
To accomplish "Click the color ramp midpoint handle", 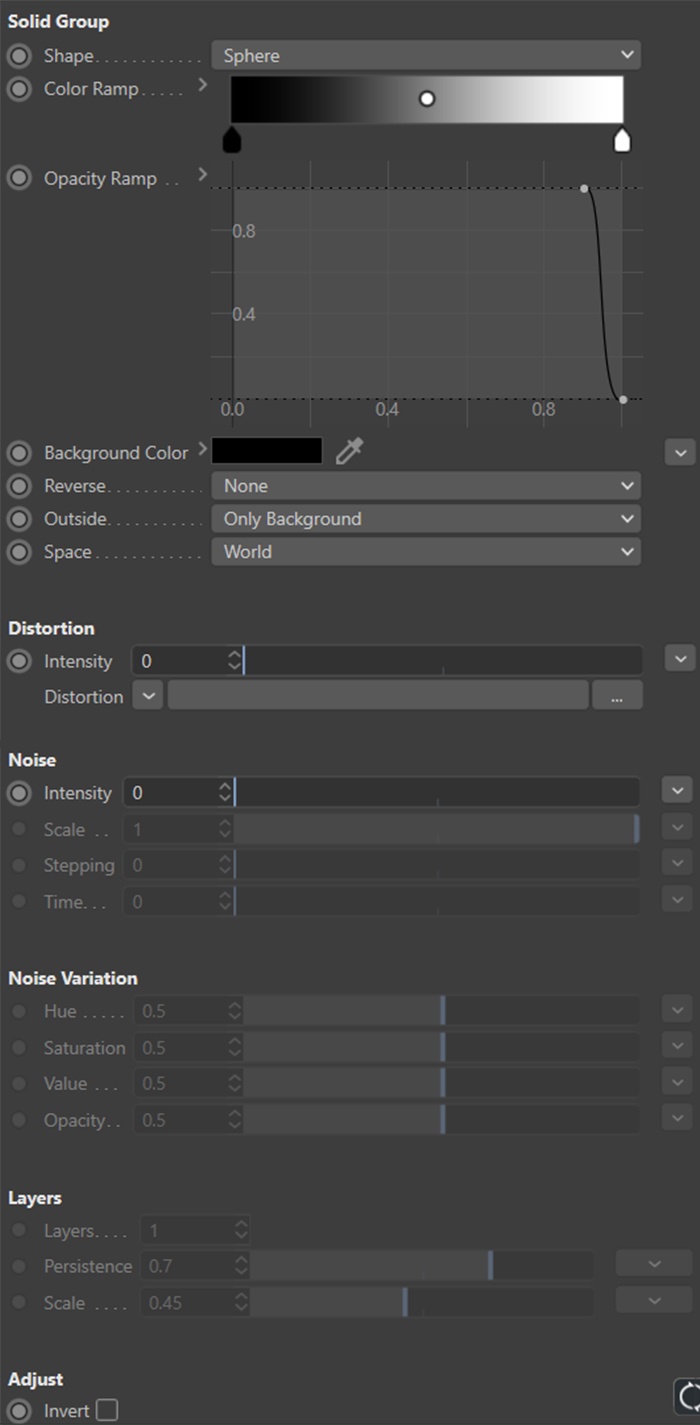I will [x=427, y=99].
